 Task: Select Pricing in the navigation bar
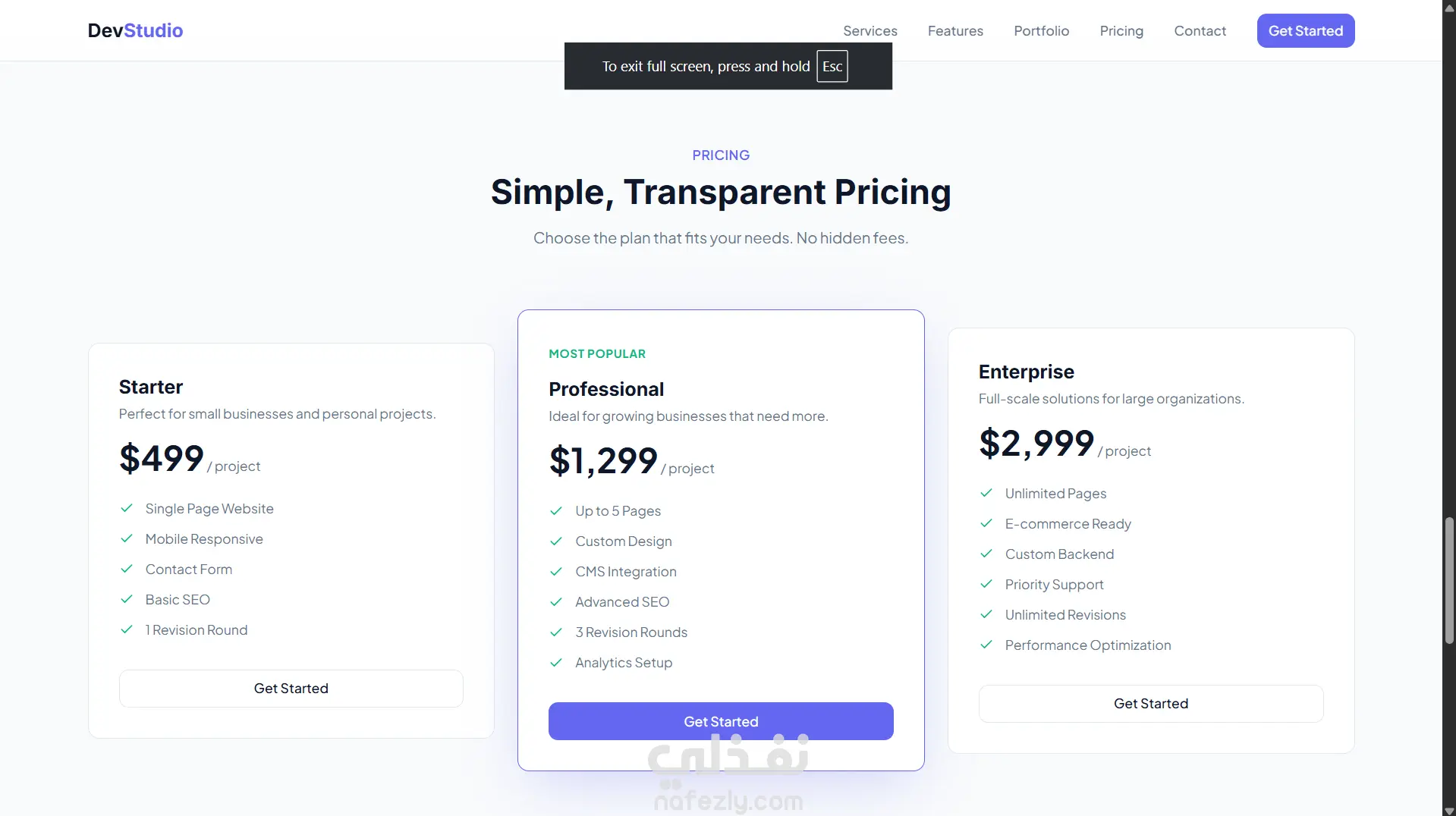1121,31
